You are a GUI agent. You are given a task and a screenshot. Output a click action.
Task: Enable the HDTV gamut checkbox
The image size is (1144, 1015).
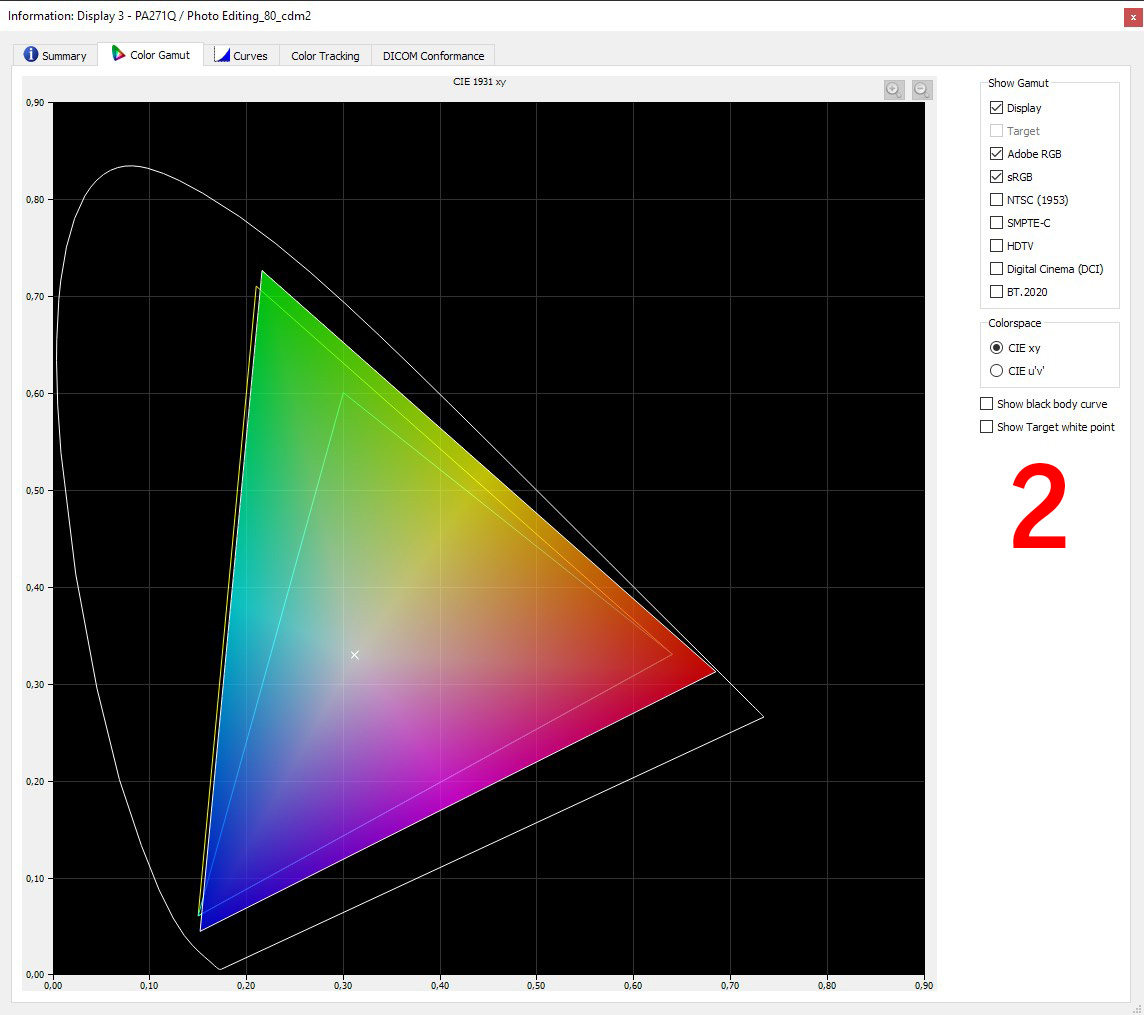click(x=996, y=246)
